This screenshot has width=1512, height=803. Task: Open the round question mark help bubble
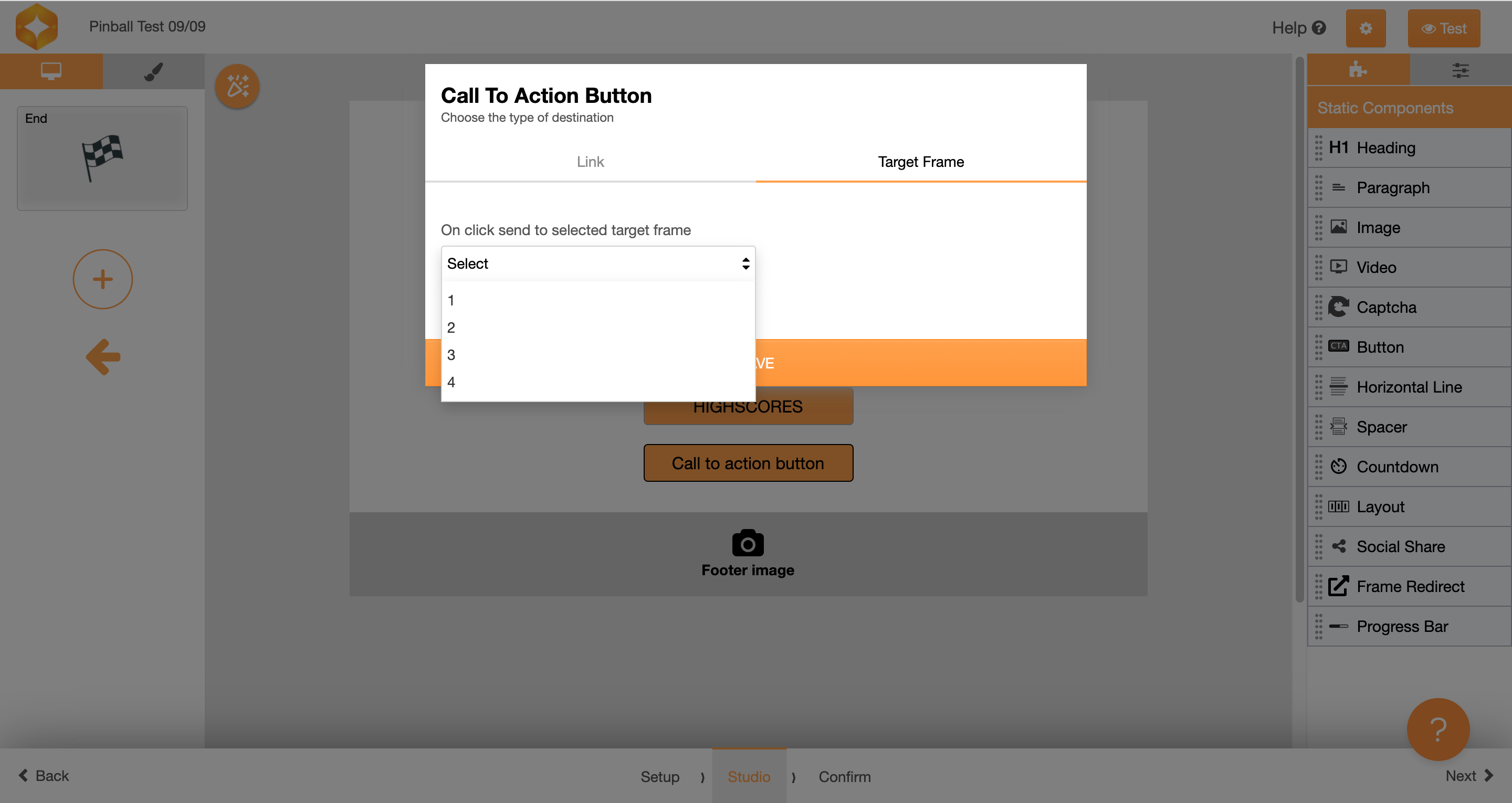click(1437, 730)
